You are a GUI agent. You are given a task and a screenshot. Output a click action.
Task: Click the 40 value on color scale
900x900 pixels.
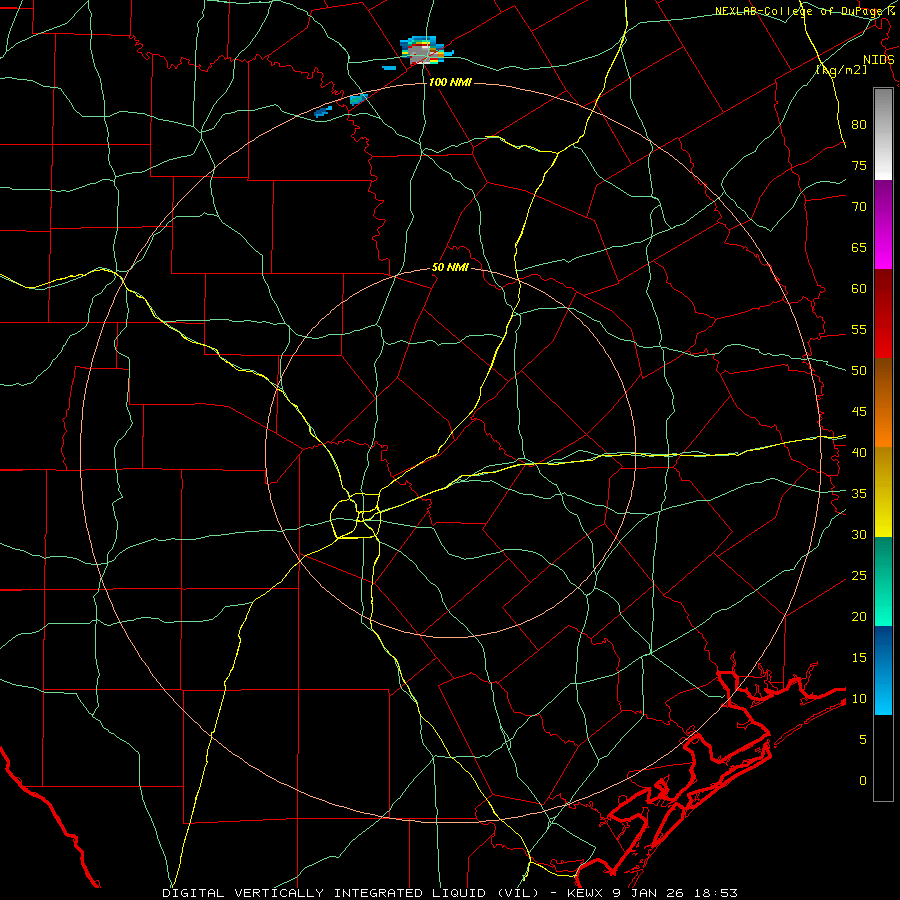click(x=859, y=452)
